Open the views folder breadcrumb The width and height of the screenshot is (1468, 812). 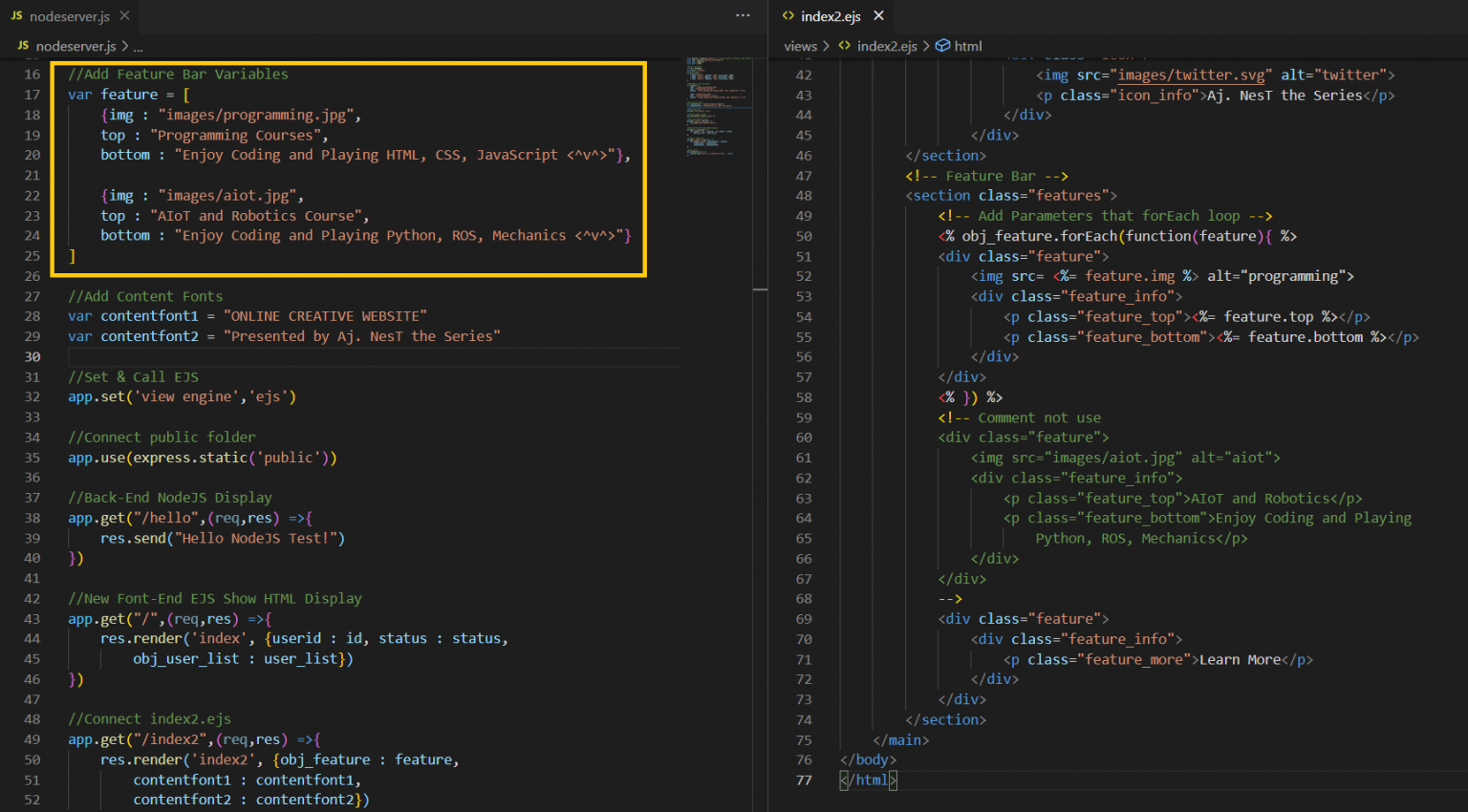point(800,46)
